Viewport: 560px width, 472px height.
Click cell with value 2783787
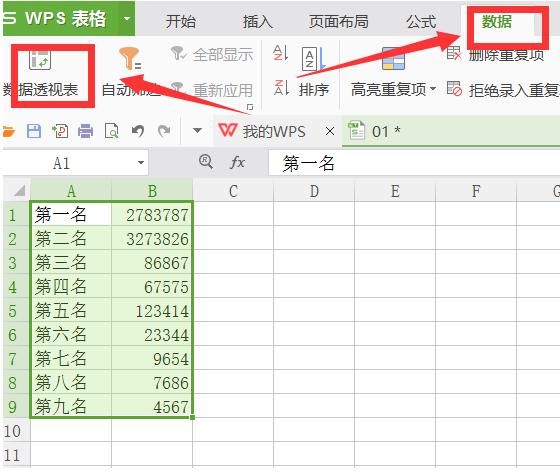click(x=152, y=215)
